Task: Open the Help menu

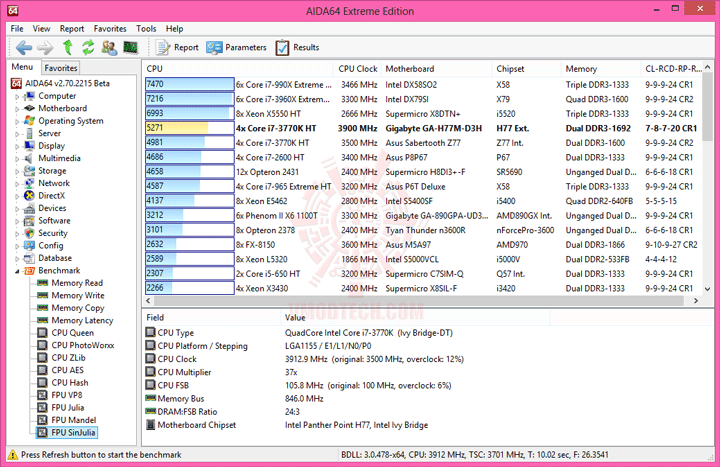Action: click(x=174, y=28)
